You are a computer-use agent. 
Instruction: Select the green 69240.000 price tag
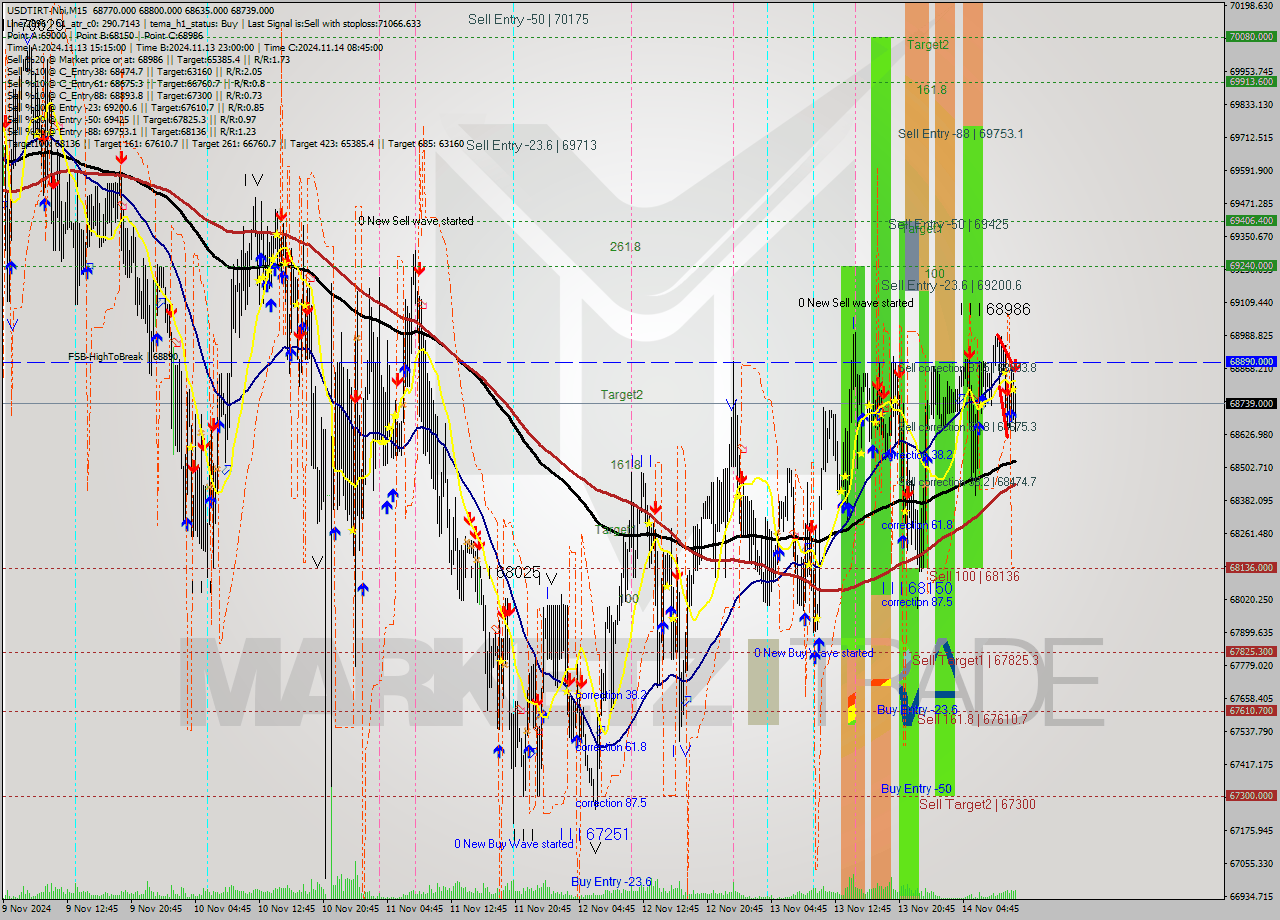coord(1250,266)
